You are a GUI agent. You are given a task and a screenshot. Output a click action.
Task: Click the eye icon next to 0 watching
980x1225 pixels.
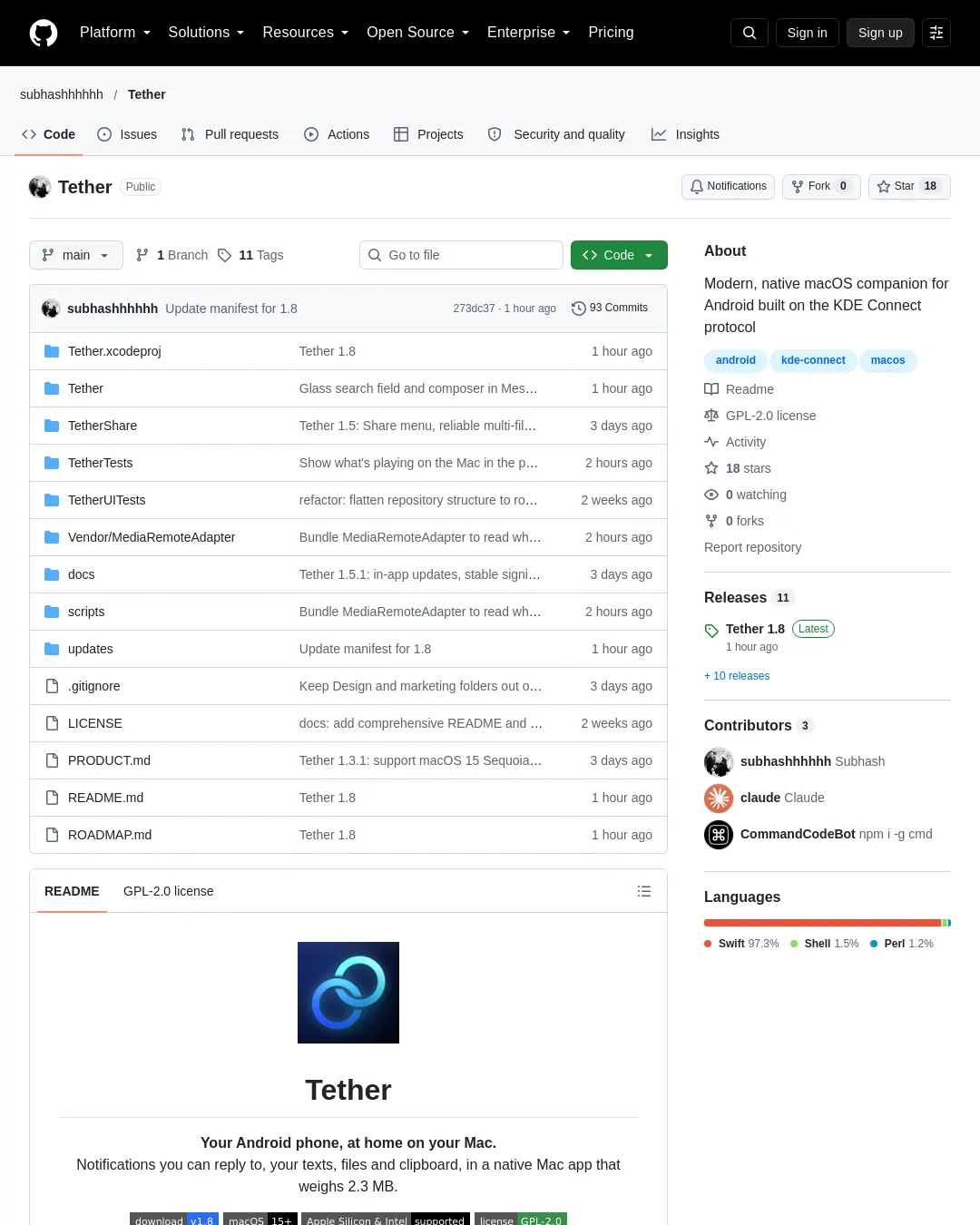711,495
